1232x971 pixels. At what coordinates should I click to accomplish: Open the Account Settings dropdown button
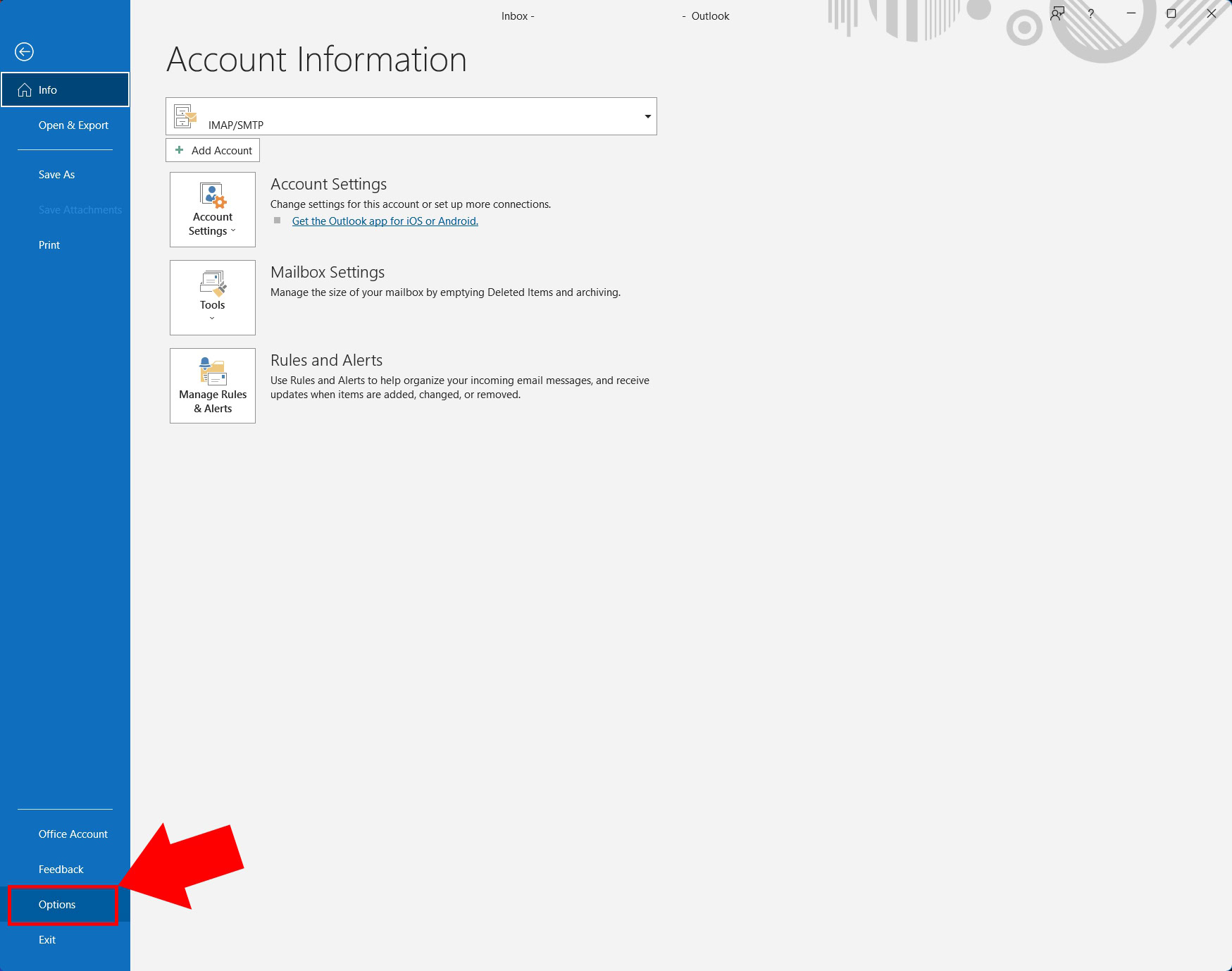(x=213, y=209)
